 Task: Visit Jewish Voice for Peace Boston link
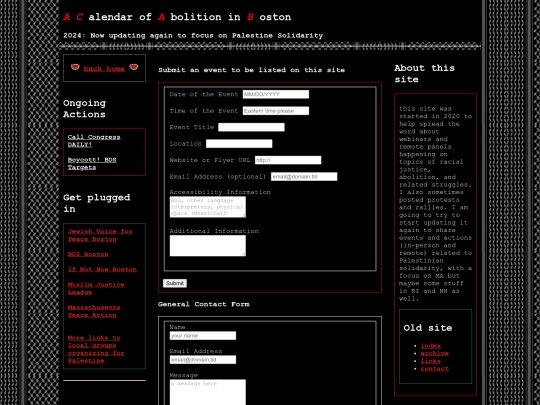[100, 235]
